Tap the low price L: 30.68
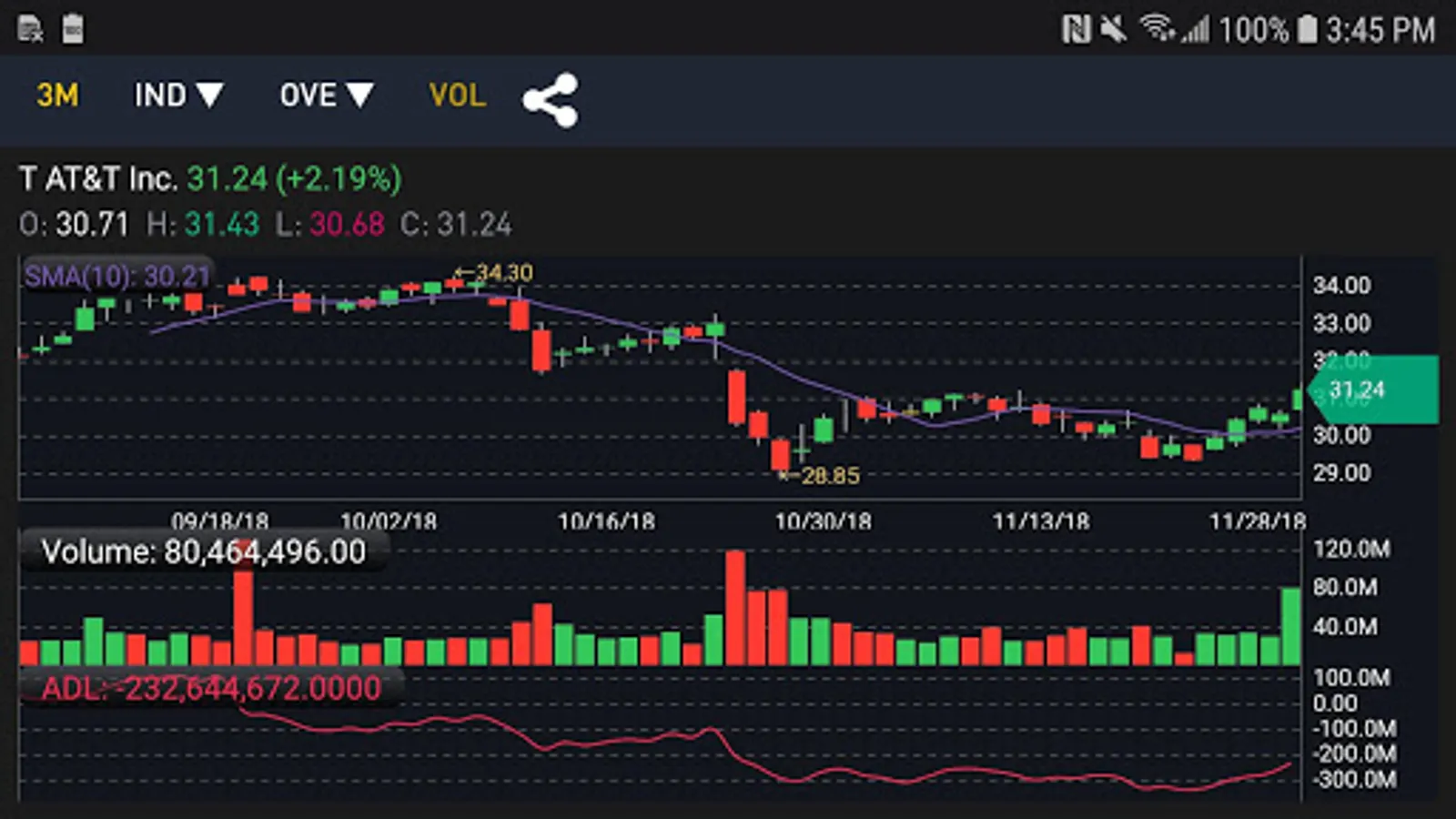 coord(329,225)
